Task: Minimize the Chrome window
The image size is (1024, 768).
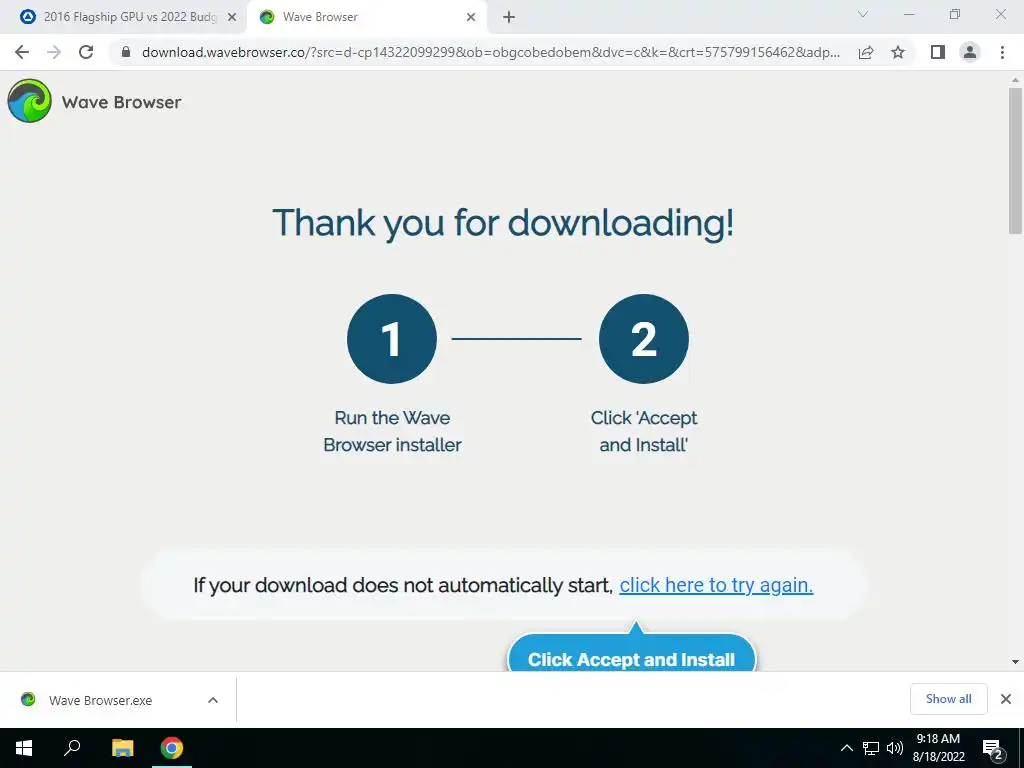Action: point(908,14)
